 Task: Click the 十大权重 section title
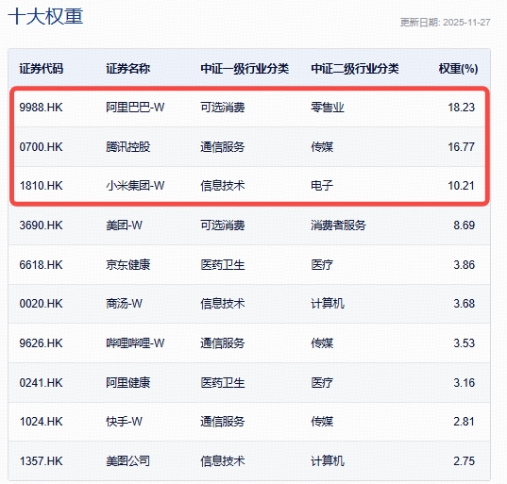(x=45, y=16)
